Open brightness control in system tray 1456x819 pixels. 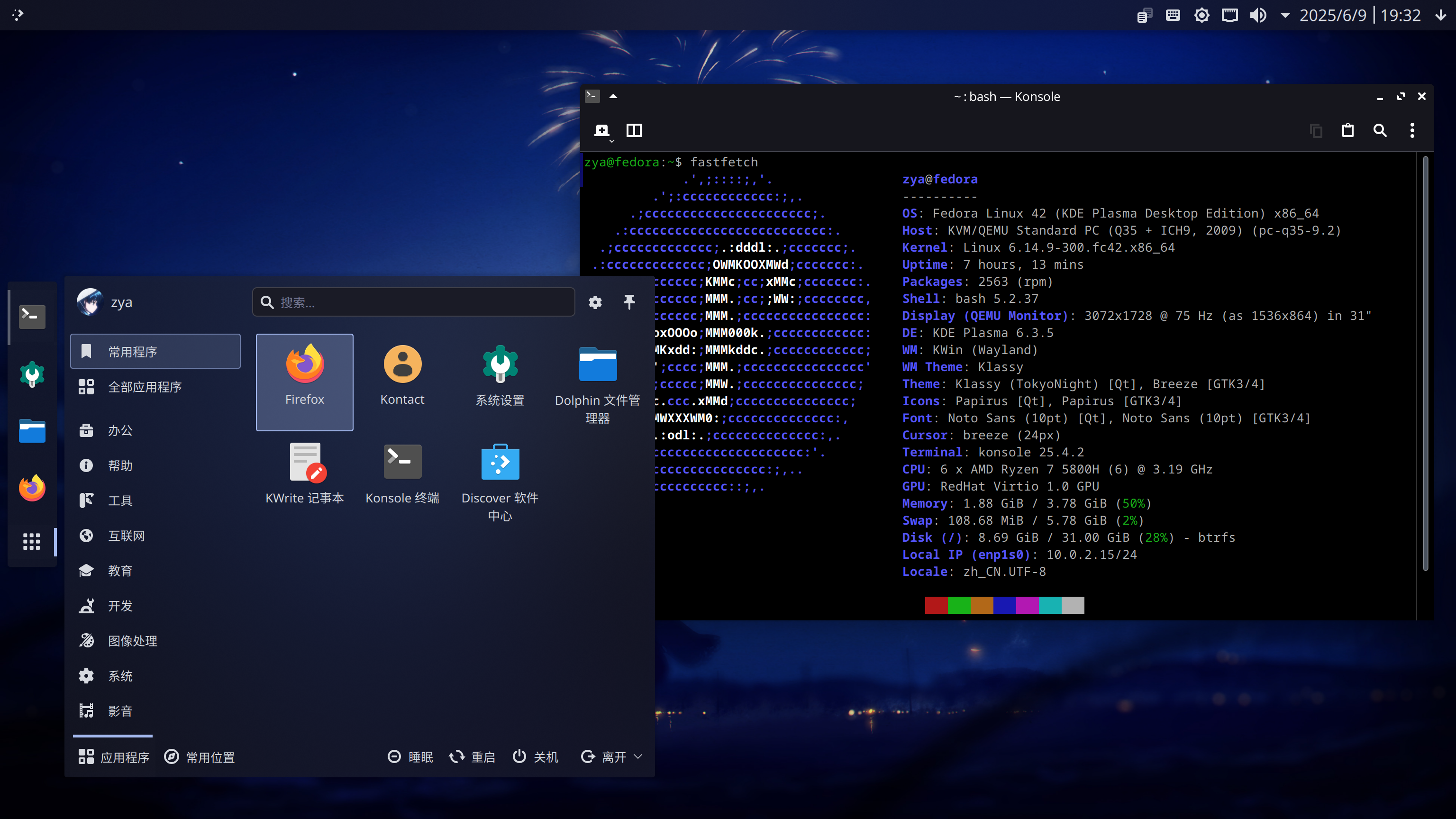click(x=1201, y=15)
